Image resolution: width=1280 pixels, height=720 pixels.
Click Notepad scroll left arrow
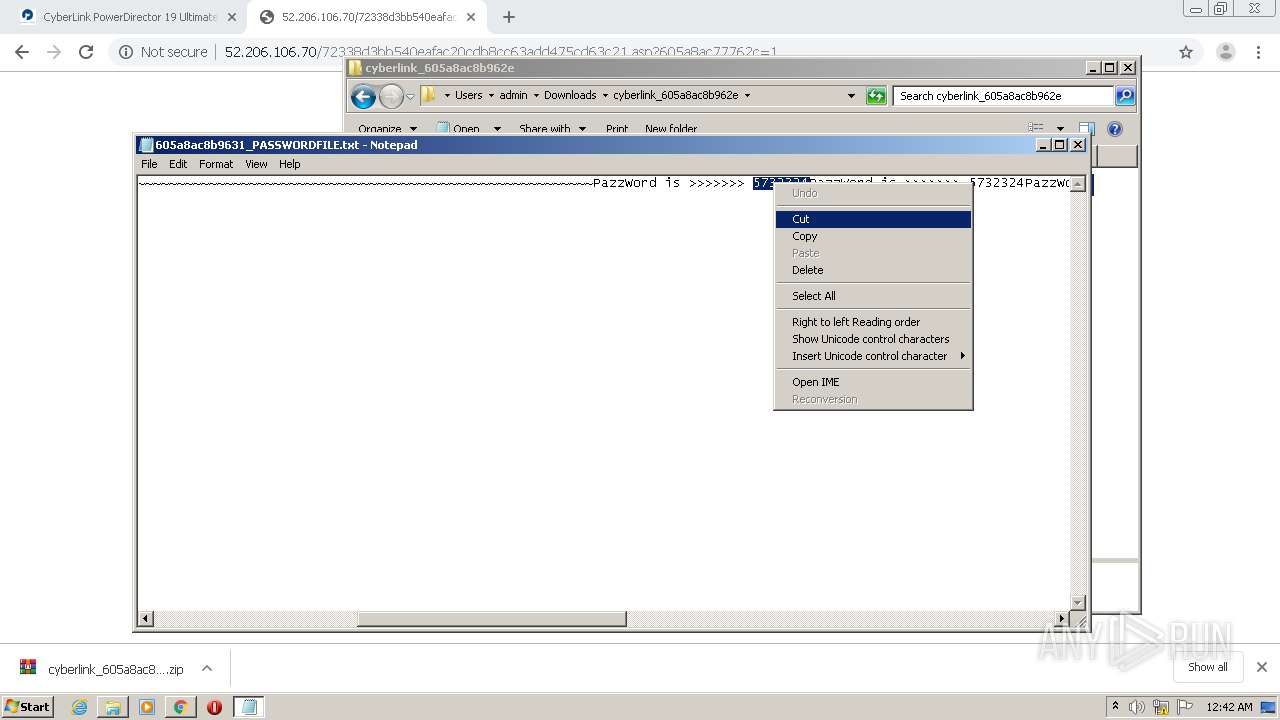coord(146,619)
